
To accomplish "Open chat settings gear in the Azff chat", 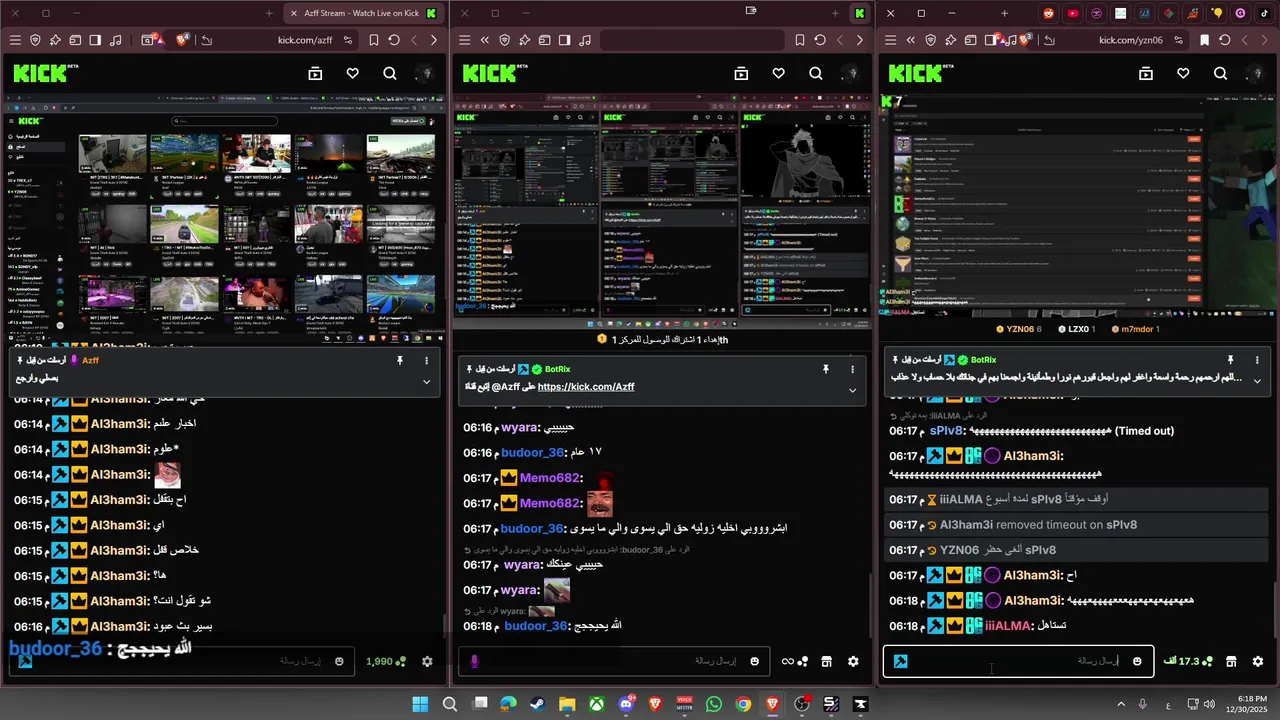I will [427, 661].
